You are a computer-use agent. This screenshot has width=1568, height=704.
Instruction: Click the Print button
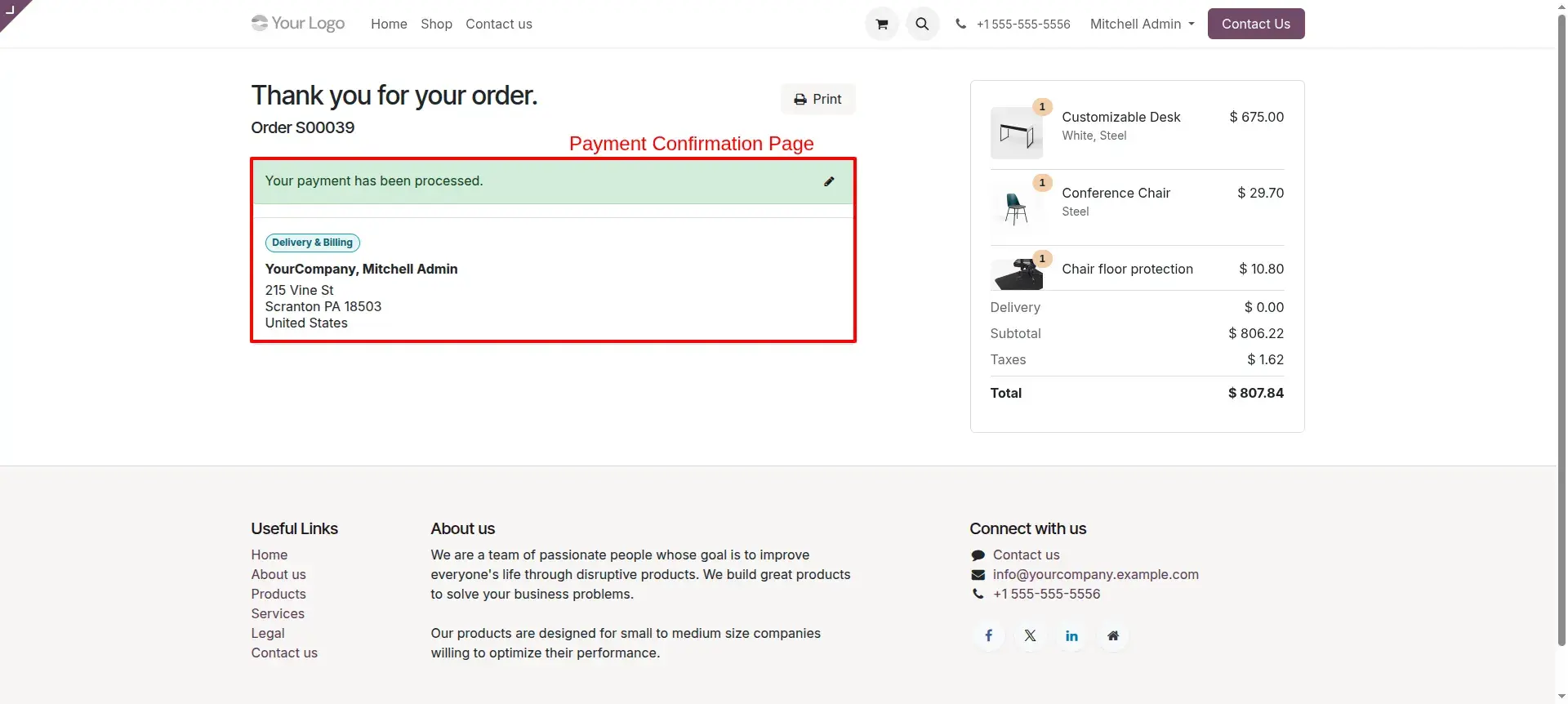817,99
